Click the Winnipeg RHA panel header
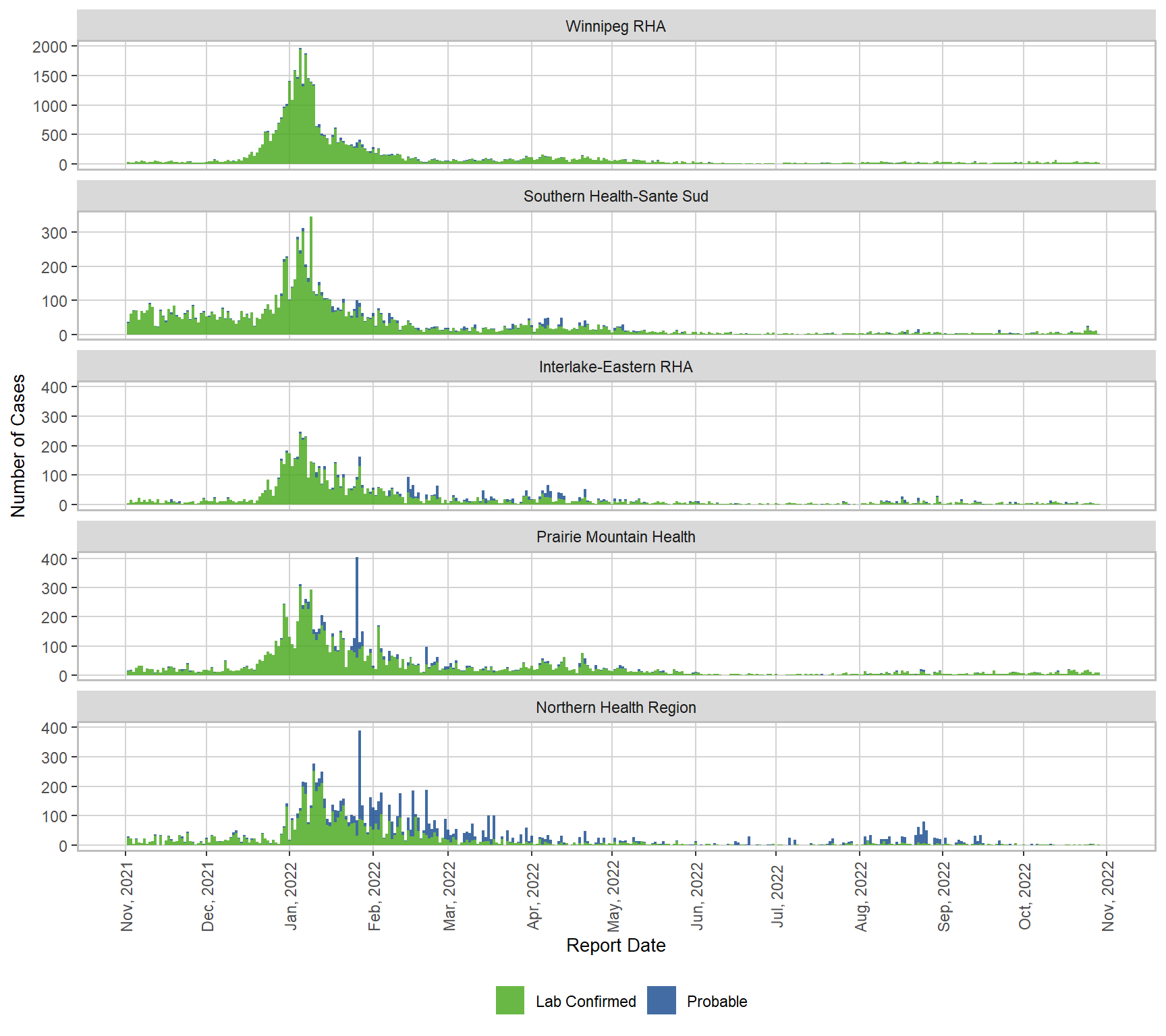1166x1036 pixels. pyautogui.click(x=615, y=26)
